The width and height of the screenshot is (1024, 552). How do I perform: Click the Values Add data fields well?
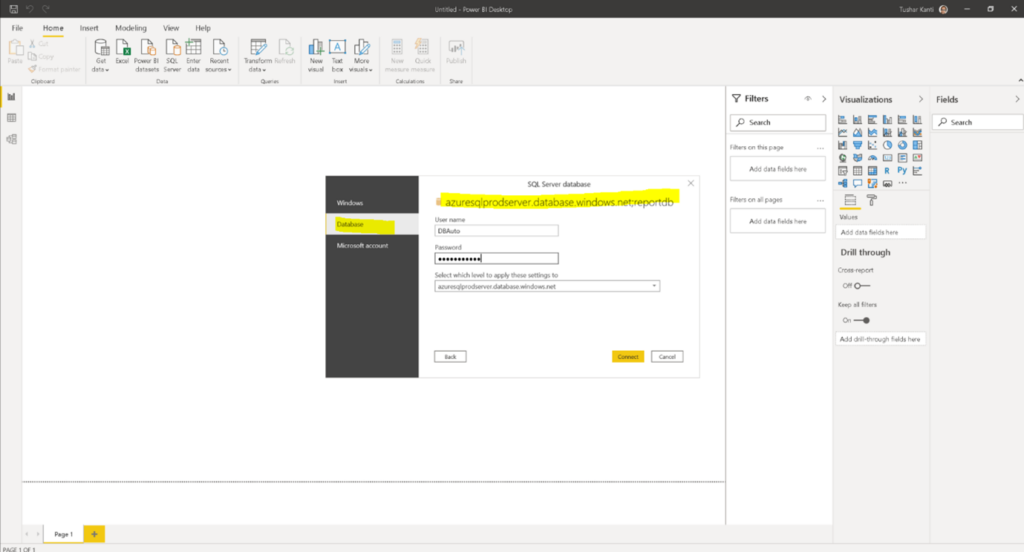point(880,232)
